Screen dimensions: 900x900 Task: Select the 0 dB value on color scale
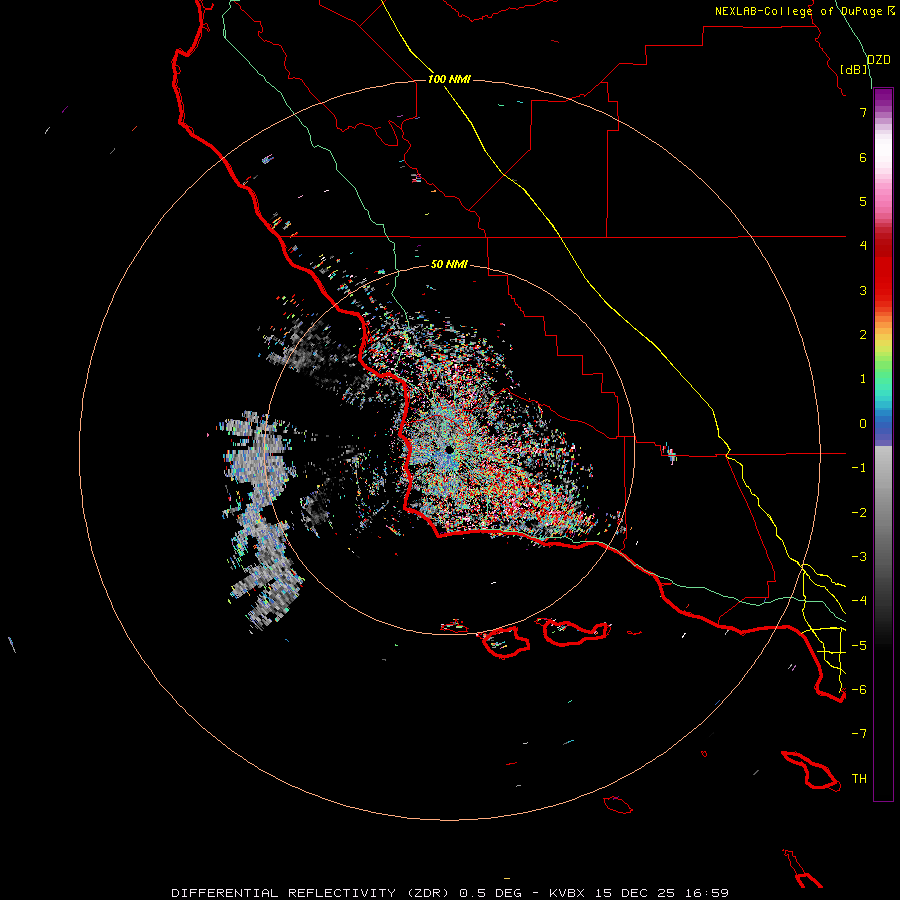(863, 424)
